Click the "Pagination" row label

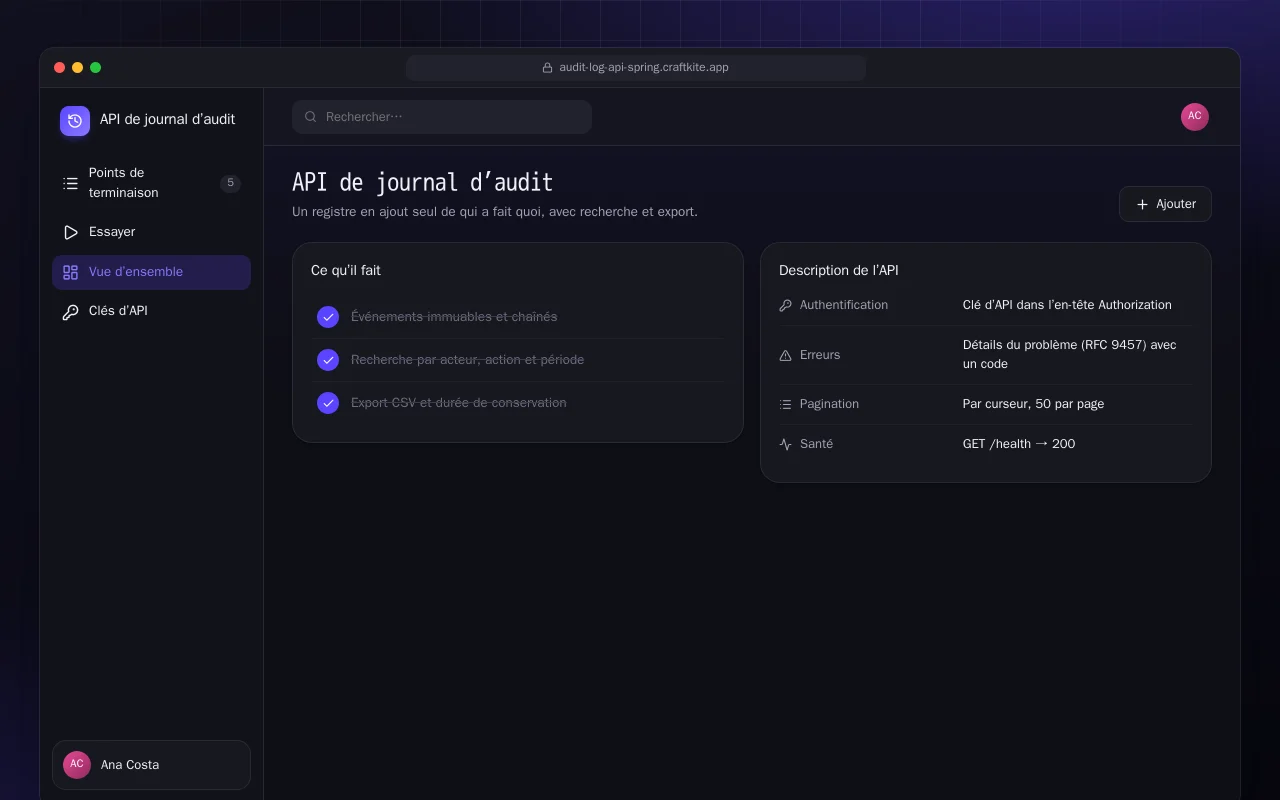pos(829,404)
